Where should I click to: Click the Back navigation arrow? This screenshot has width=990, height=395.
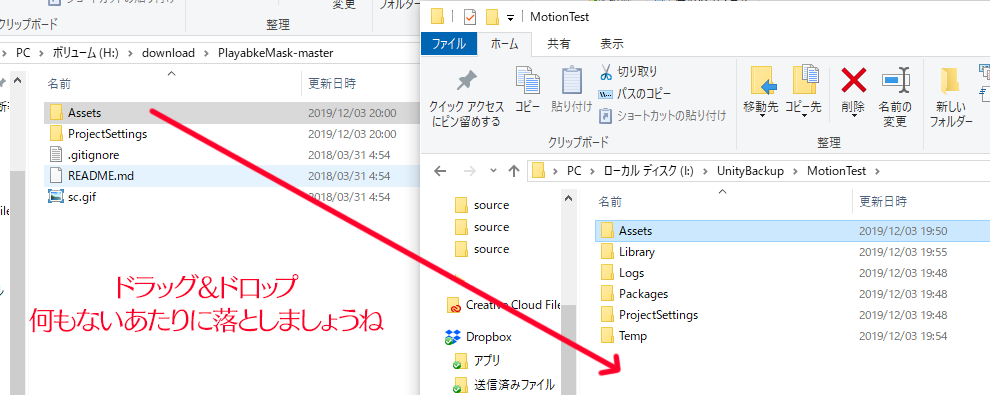point(441,170)
